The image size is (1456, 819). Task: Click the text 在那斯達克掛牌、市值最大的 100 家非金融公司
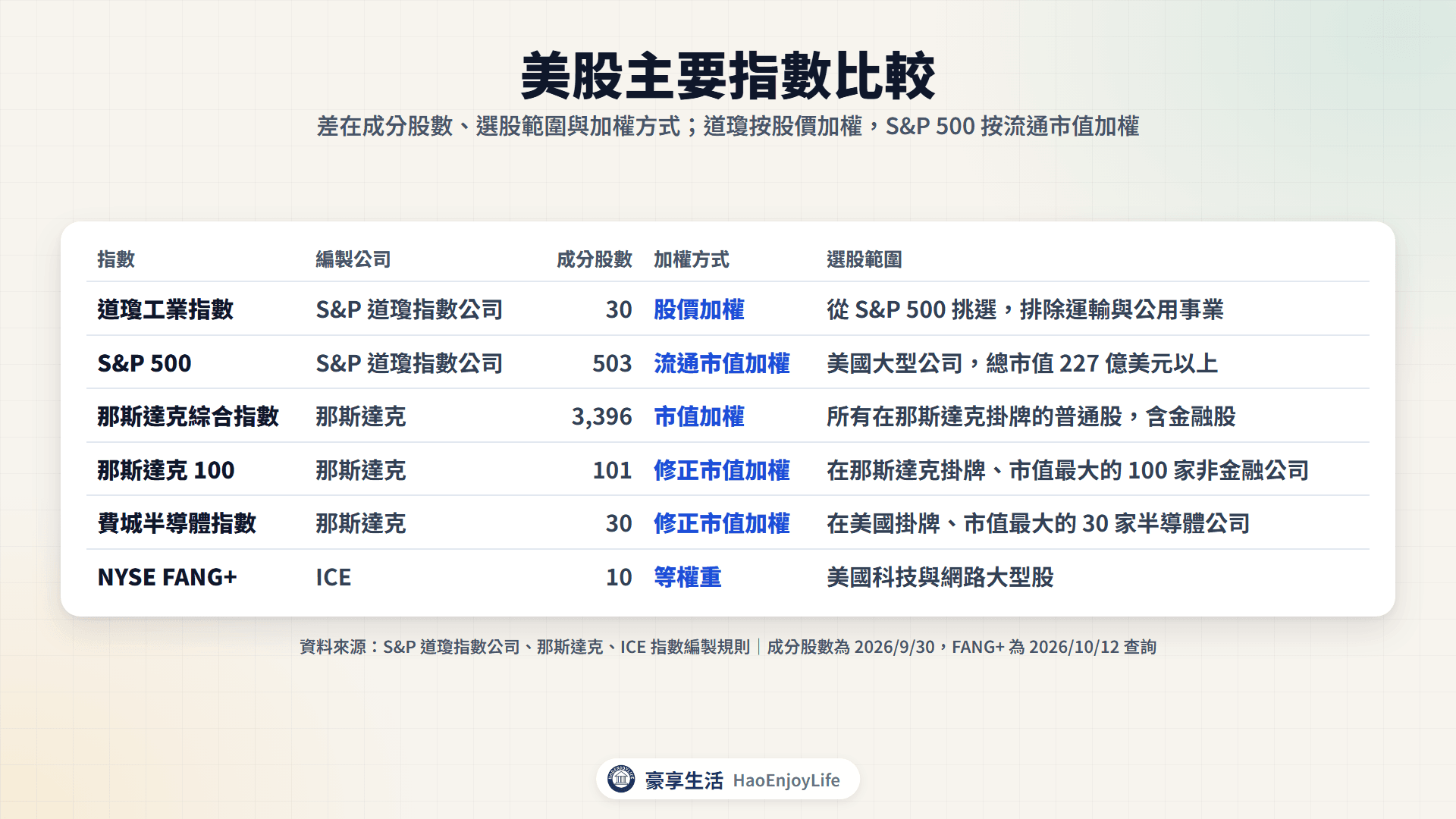[x=1068, y=470]
